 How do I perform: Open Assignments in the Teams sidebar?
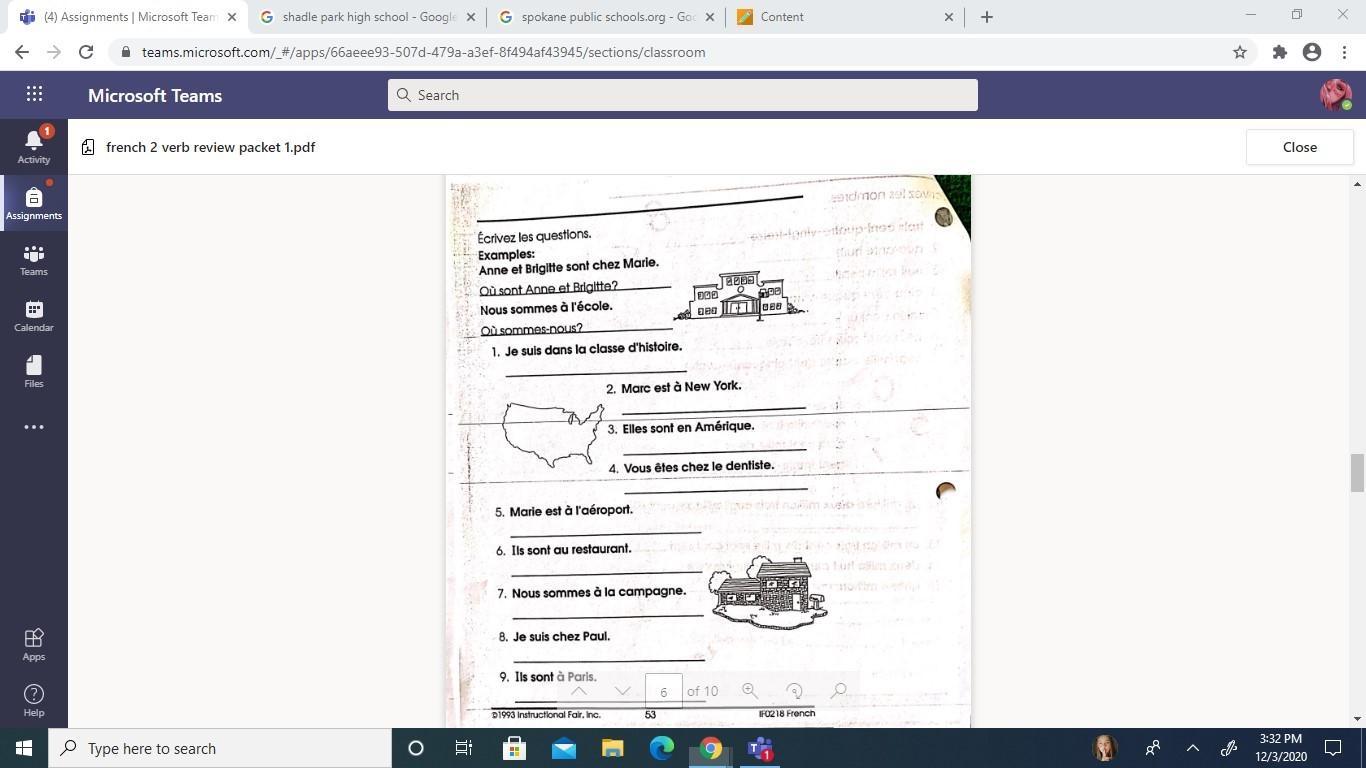(34, 202)
